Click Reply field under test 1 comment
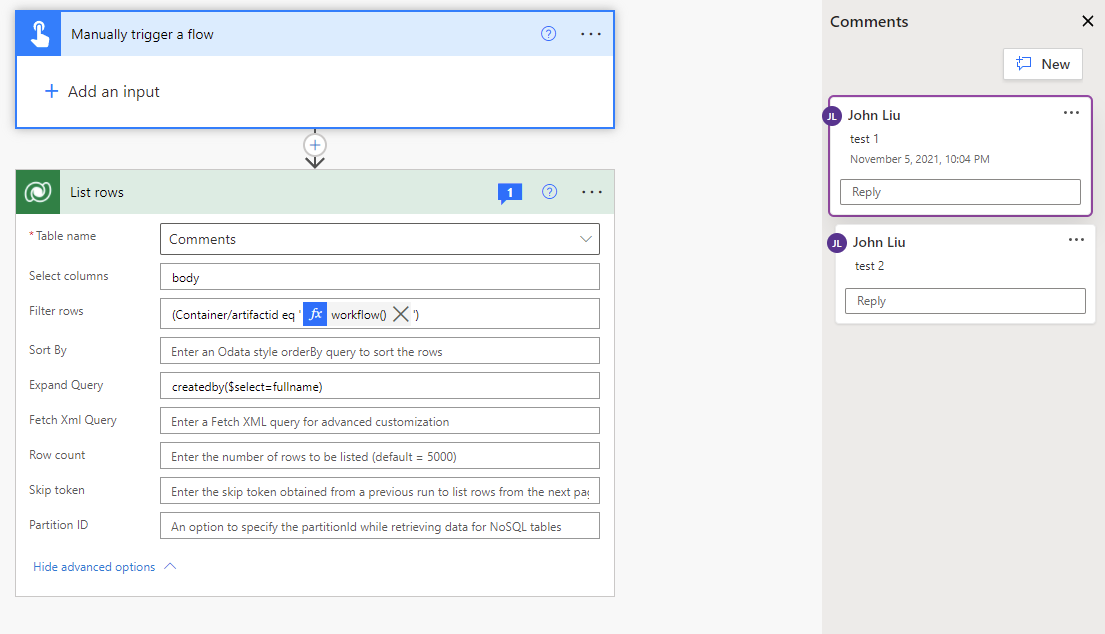The width and height of the screenshot is (1105, 634). (960, 192)
